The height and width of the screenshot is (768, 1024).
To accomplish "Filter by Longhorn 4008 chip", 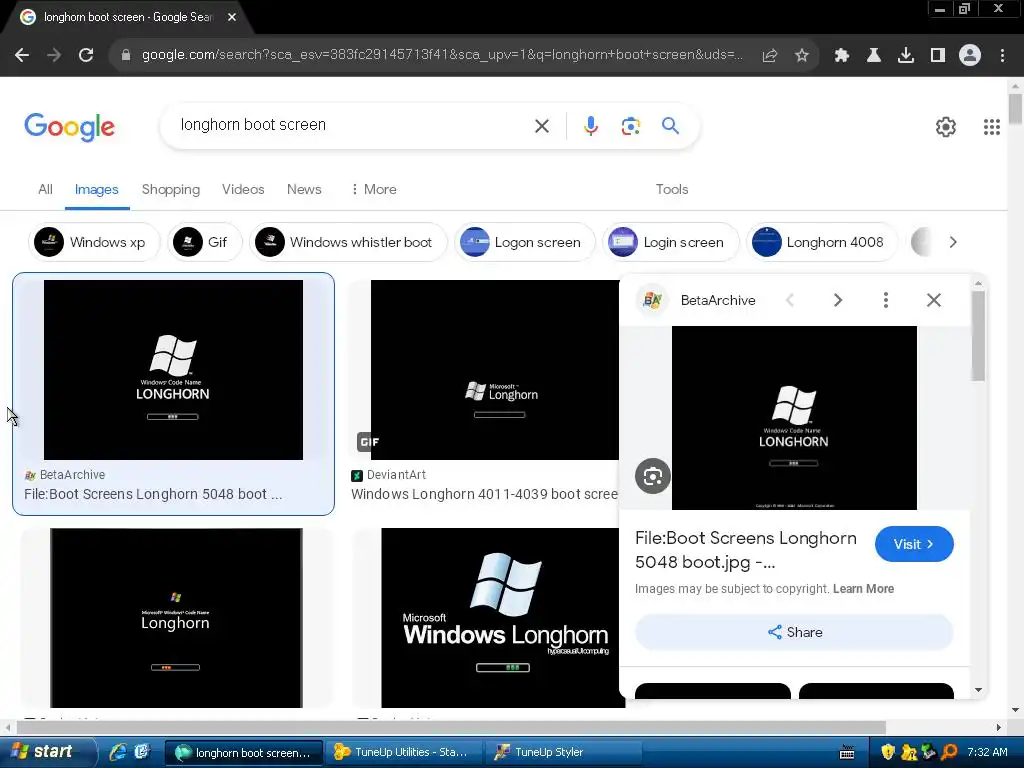I will click(822, 242).
